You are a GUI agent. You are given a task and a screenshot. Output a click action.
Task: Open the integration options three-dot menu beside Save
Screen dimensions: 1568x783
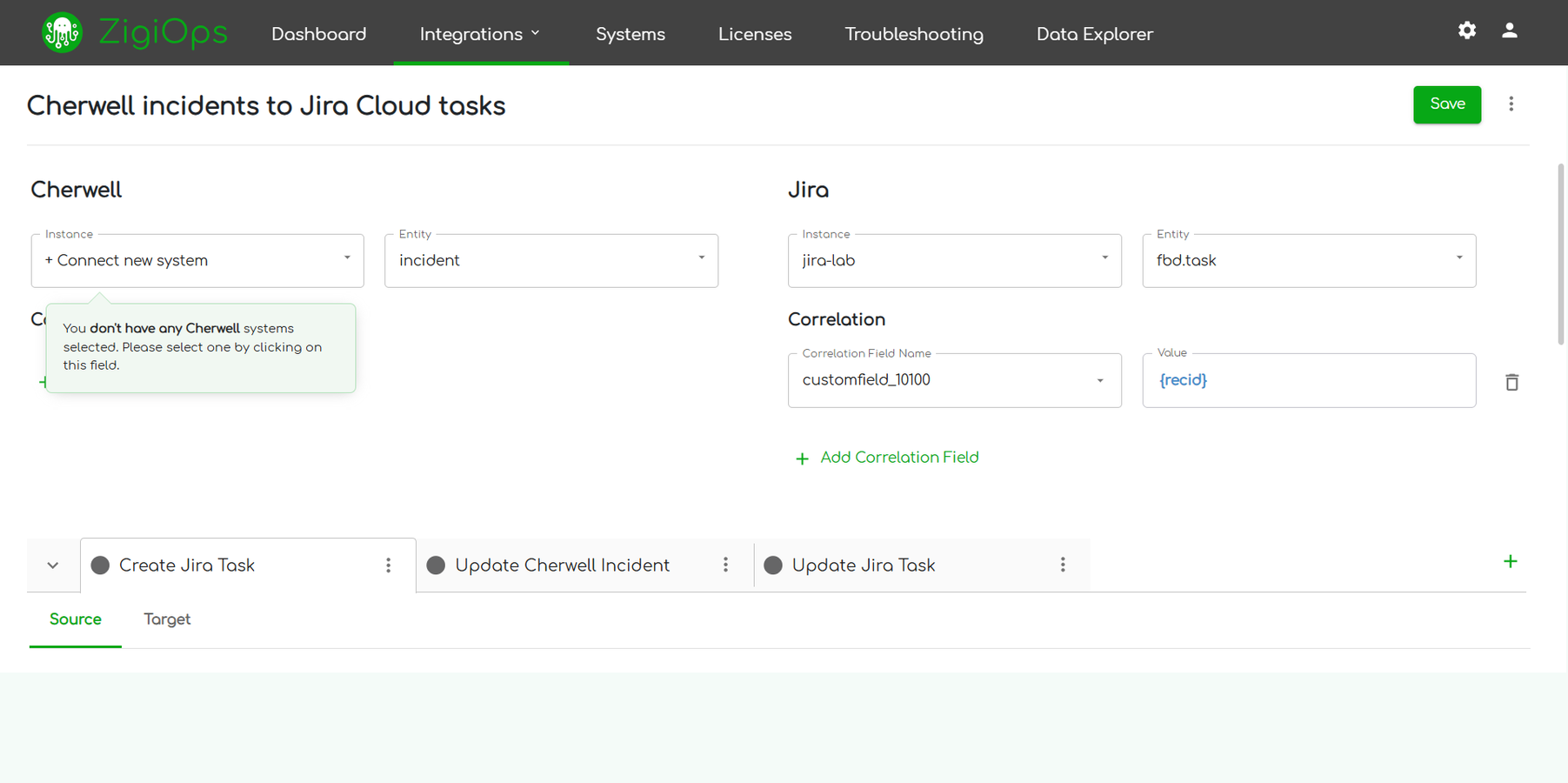click(1511, 104)
